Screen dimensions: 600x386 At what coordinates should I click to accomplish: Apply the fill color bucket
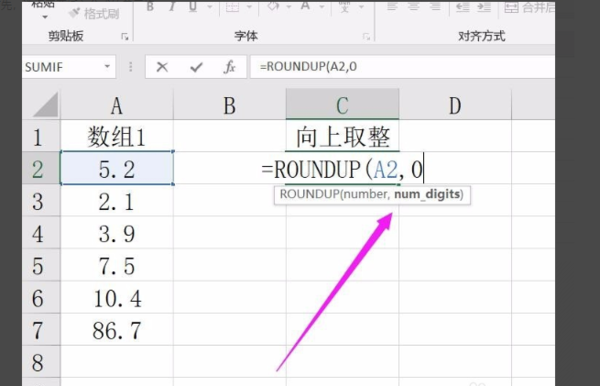273,7
